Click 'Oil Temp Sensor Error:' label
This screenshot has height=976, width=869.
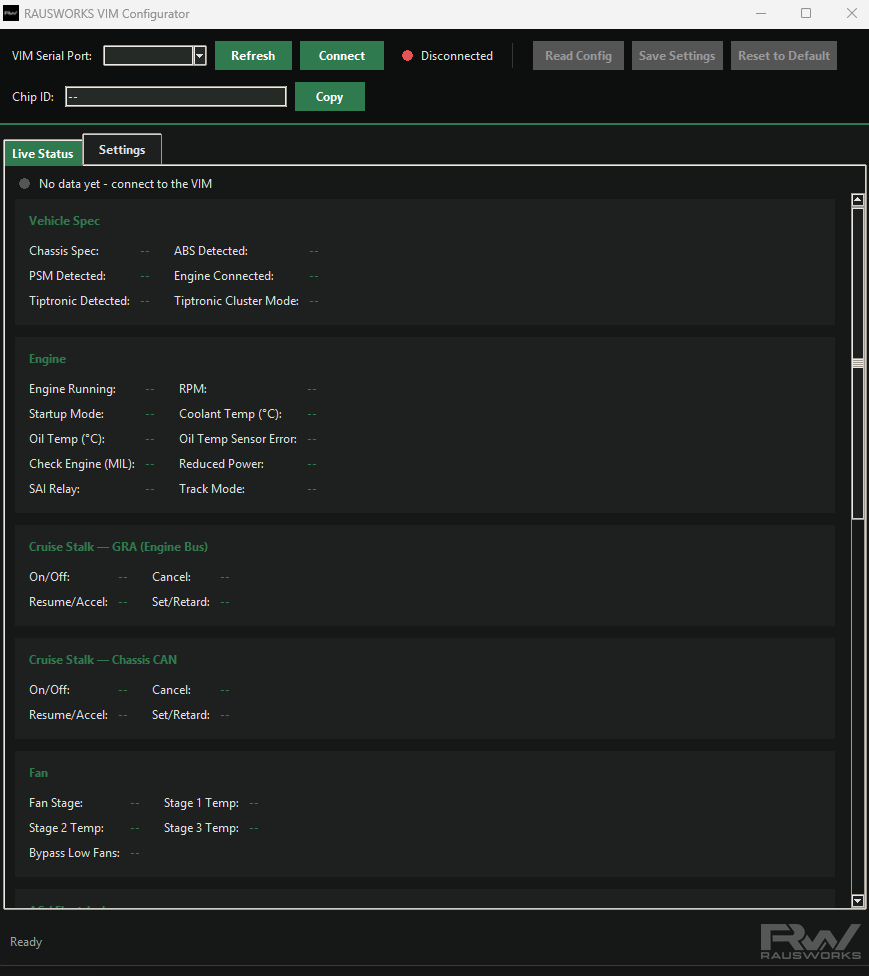click(238, 439)
